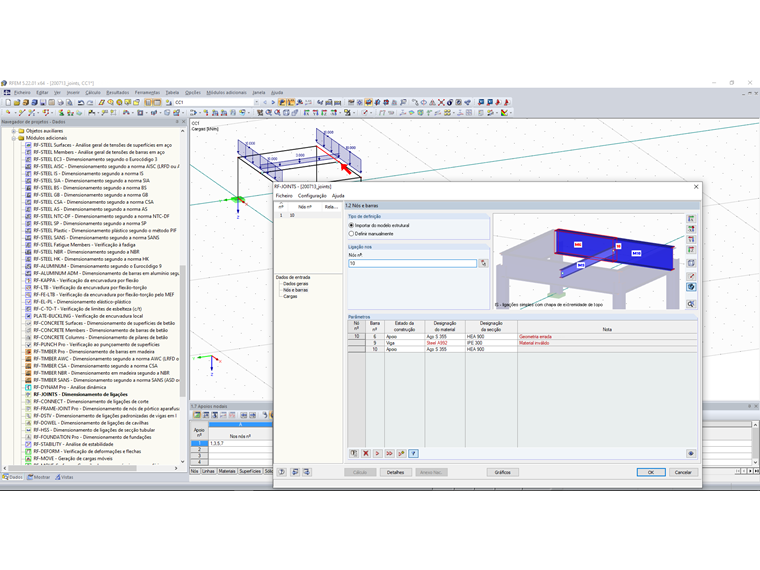Click first icon in Apoios nodais table toolbar
The height and width of the screenshot is (570, 760).
197,415
